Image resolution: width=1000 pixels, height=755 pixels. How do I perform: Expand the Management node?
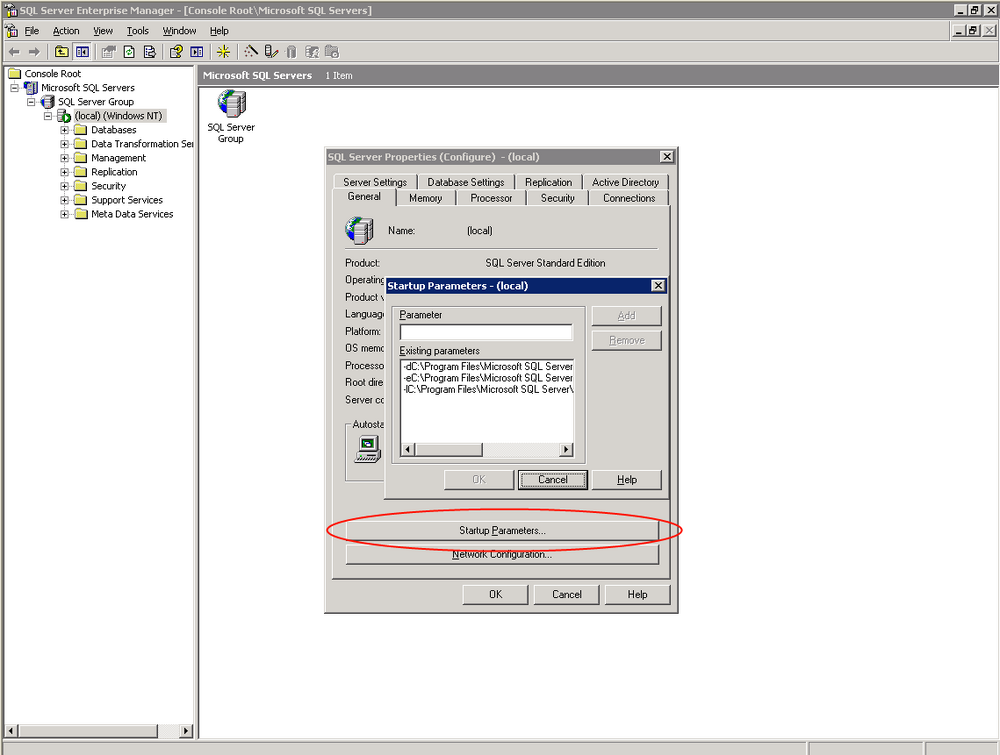pos(64,158)
